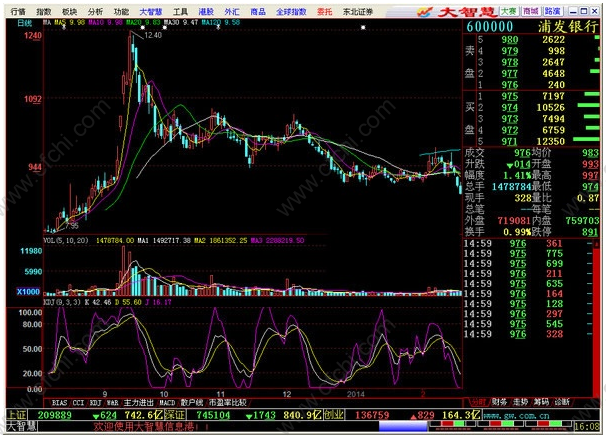Open the 走势 tab in the right panel

(x=520, y=402)
